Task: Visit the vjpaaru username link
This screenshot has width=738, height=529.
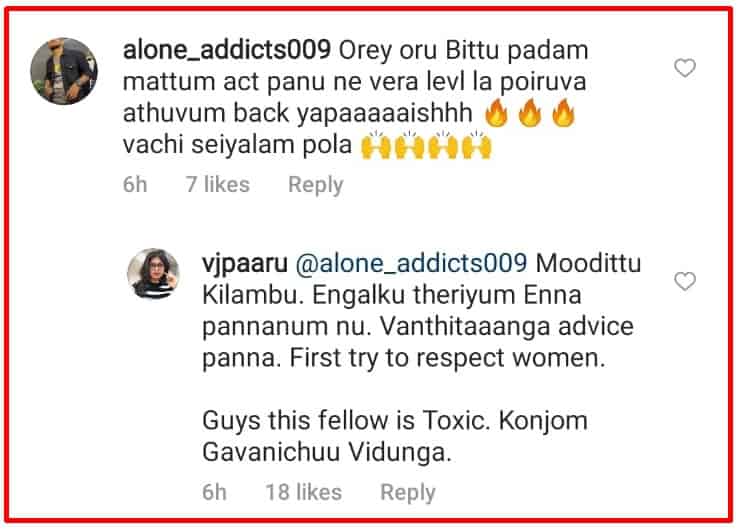Action: (245, 264)
